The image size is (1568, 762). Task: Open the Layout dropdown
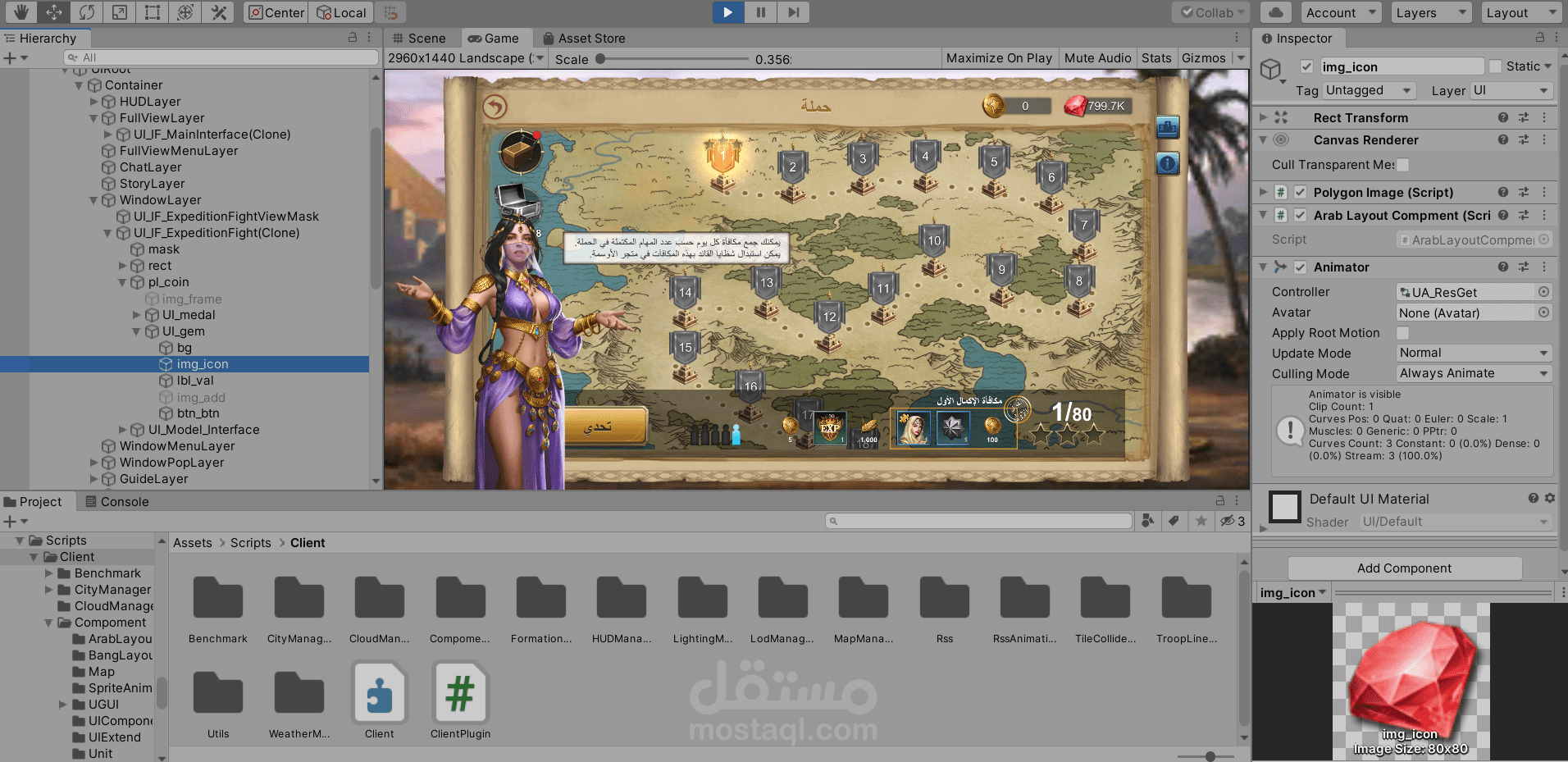click(1521, 12)
